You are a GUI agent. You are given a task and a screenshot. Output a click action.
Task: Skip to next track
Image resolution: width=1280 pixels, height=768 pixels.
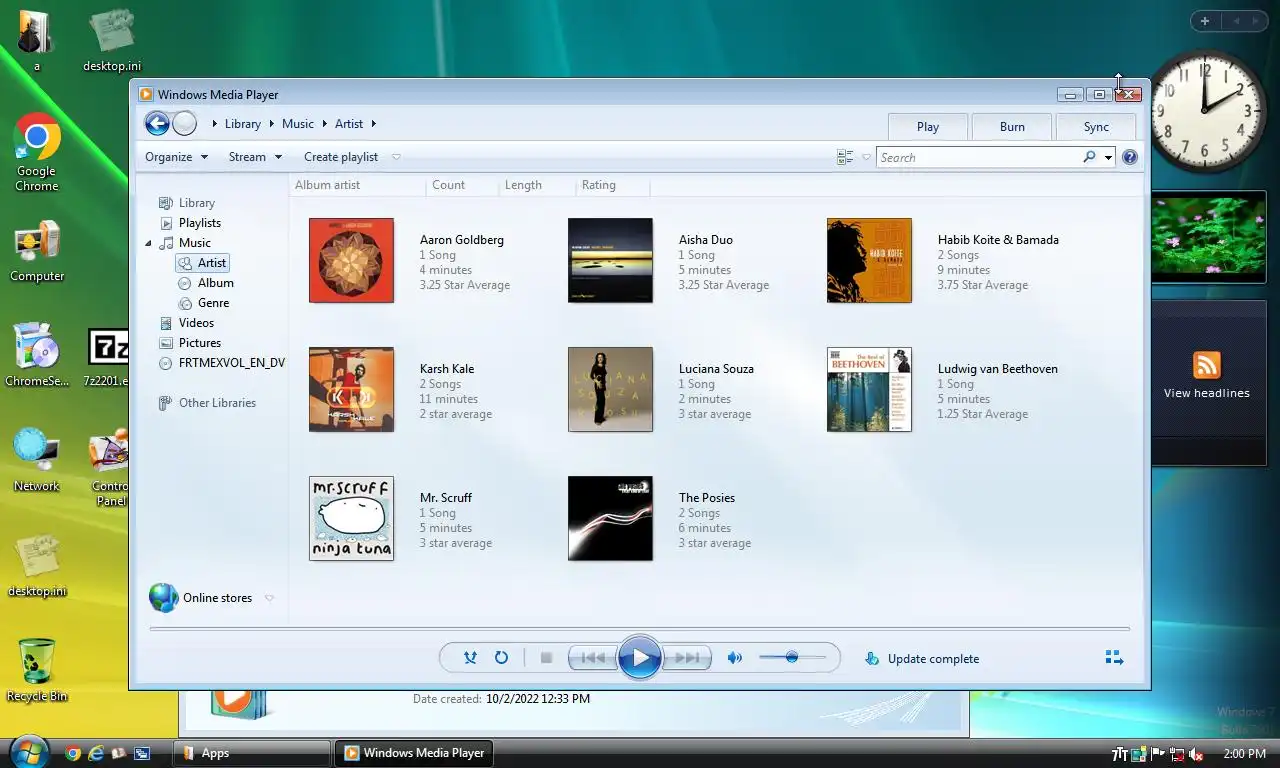pos(687,658)
